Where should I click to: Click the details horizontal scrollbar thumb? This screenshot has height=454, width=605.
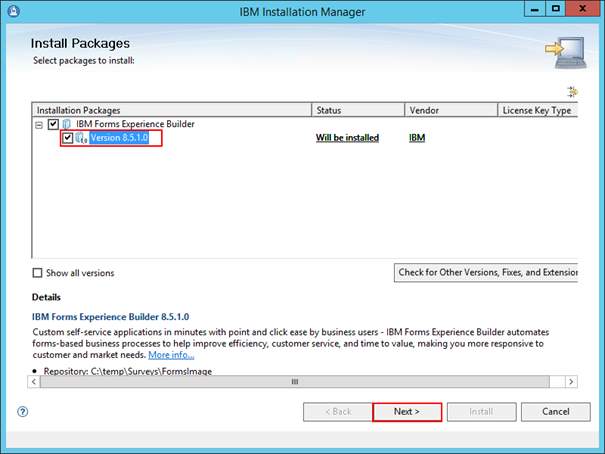click(295, 382)
